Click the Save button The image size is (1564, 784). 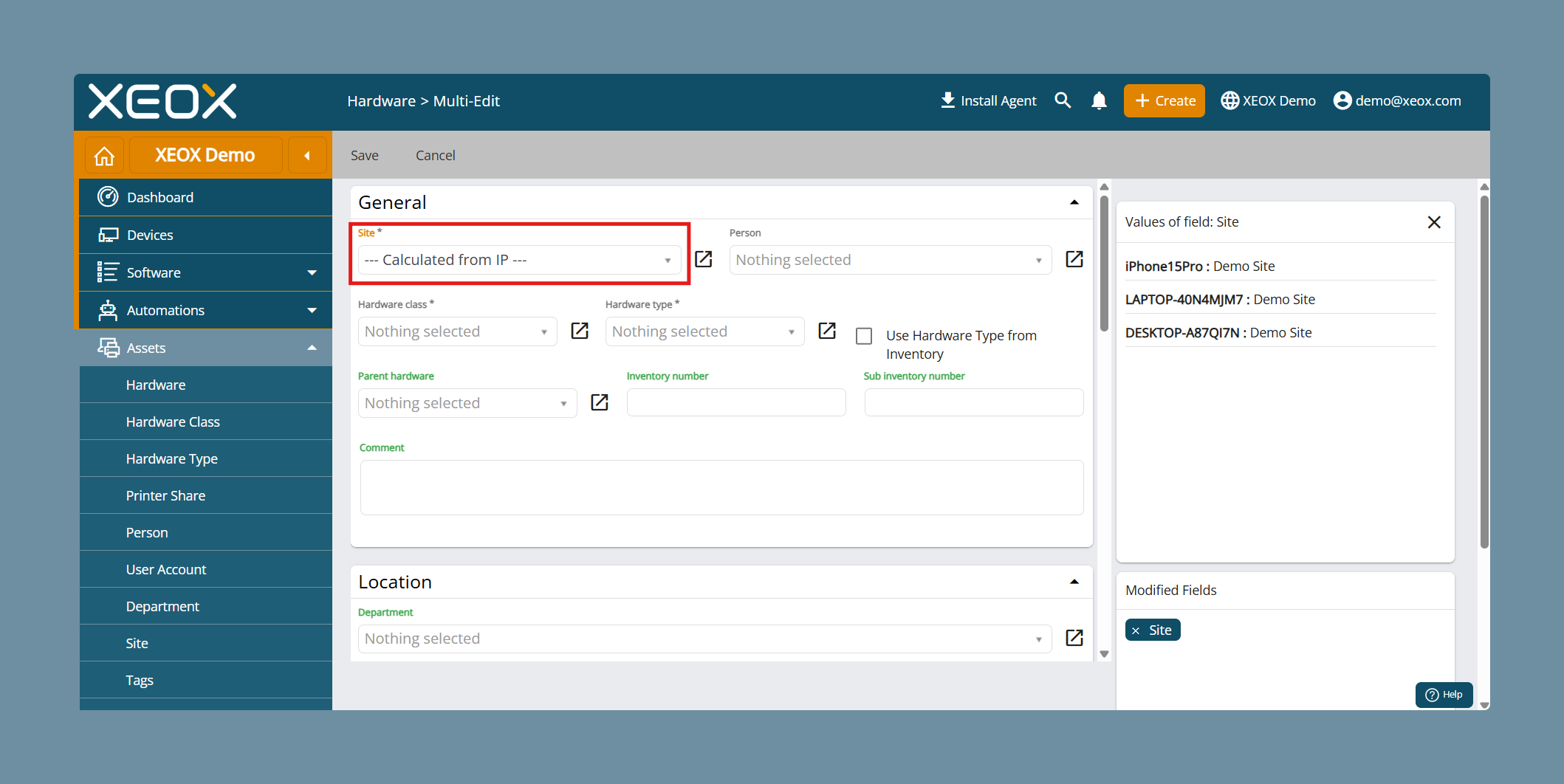pos(365,155)
